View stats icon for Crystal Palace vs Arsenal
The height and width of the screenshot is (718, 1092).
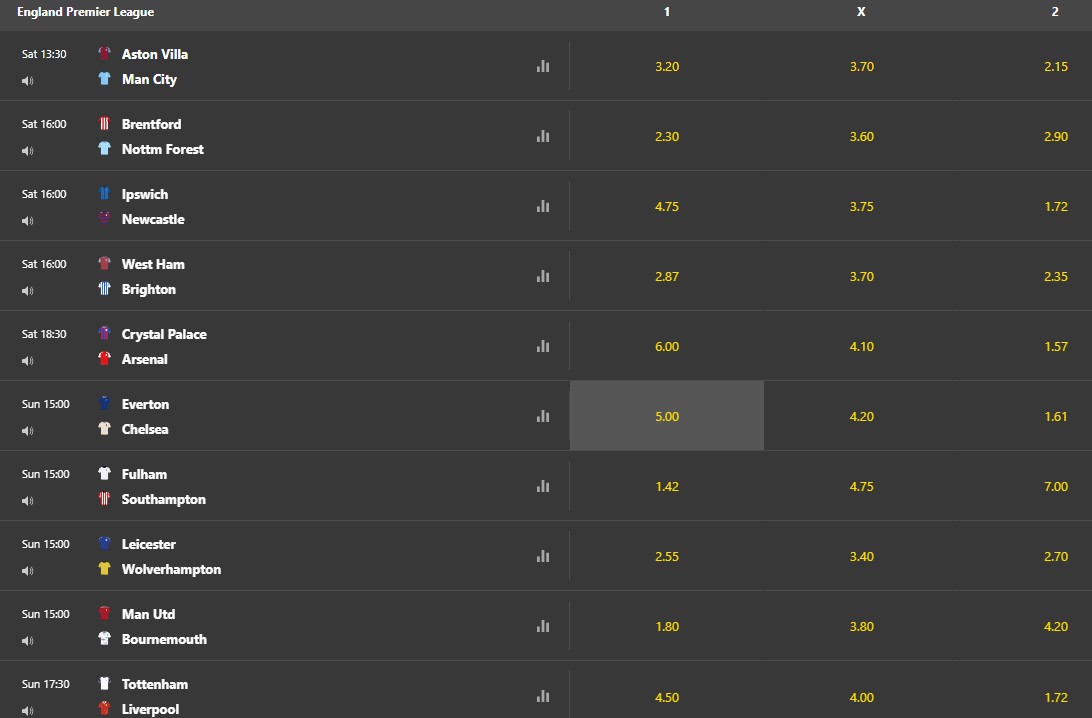(543, 346)
